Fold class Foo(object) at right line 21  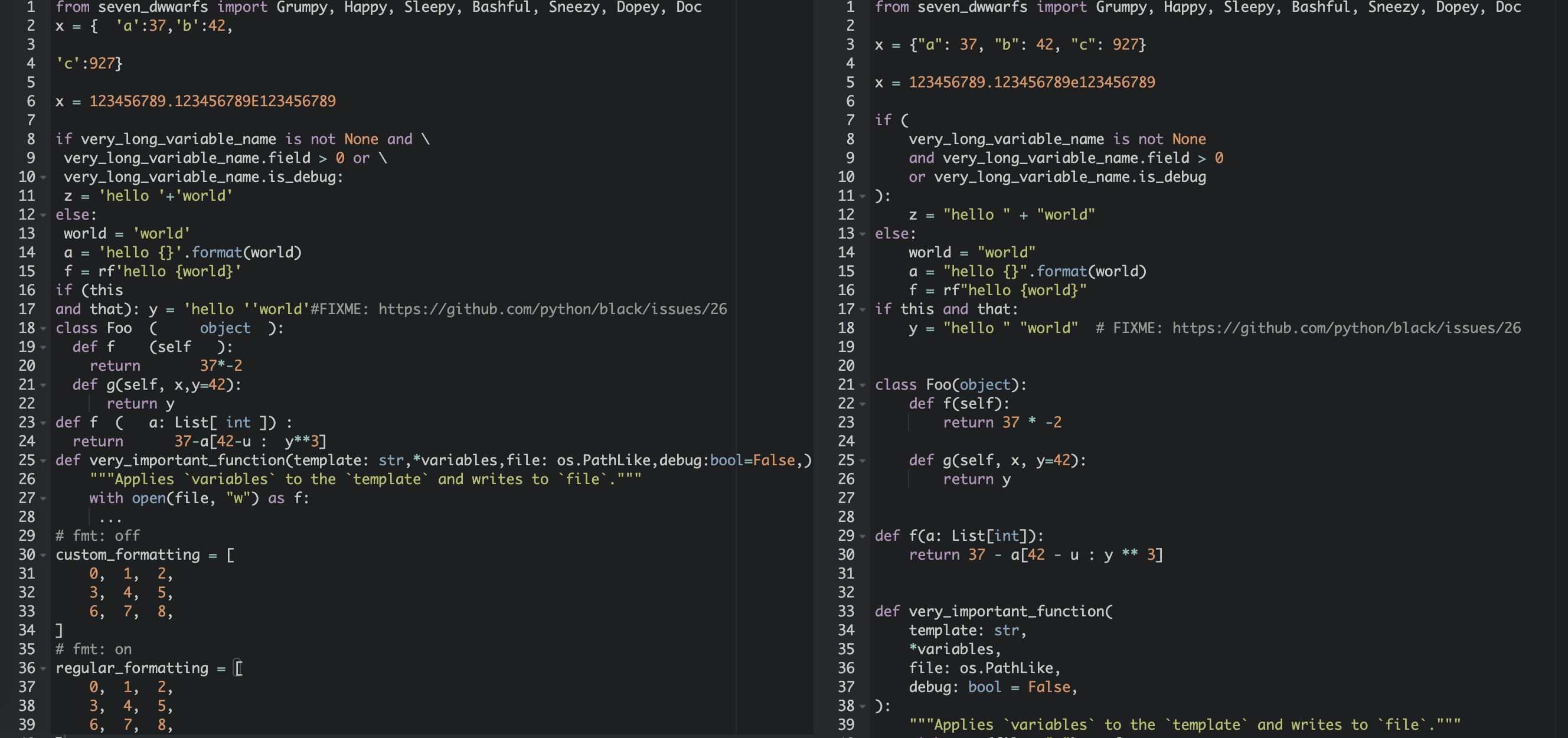coord(863,385)
